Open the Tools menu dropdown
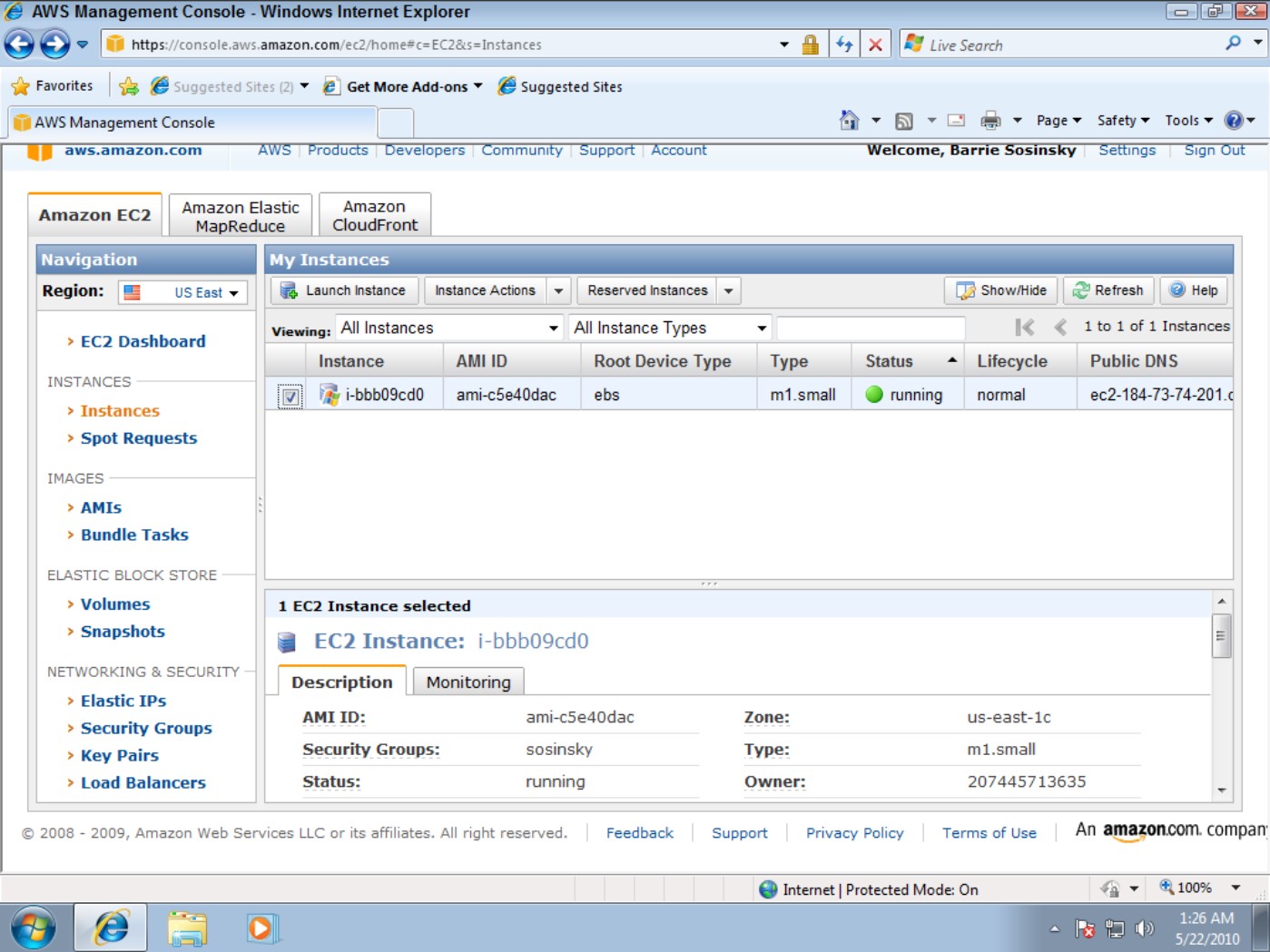Viewport: 1270px width, 952px height. (x=1188, y=121)
